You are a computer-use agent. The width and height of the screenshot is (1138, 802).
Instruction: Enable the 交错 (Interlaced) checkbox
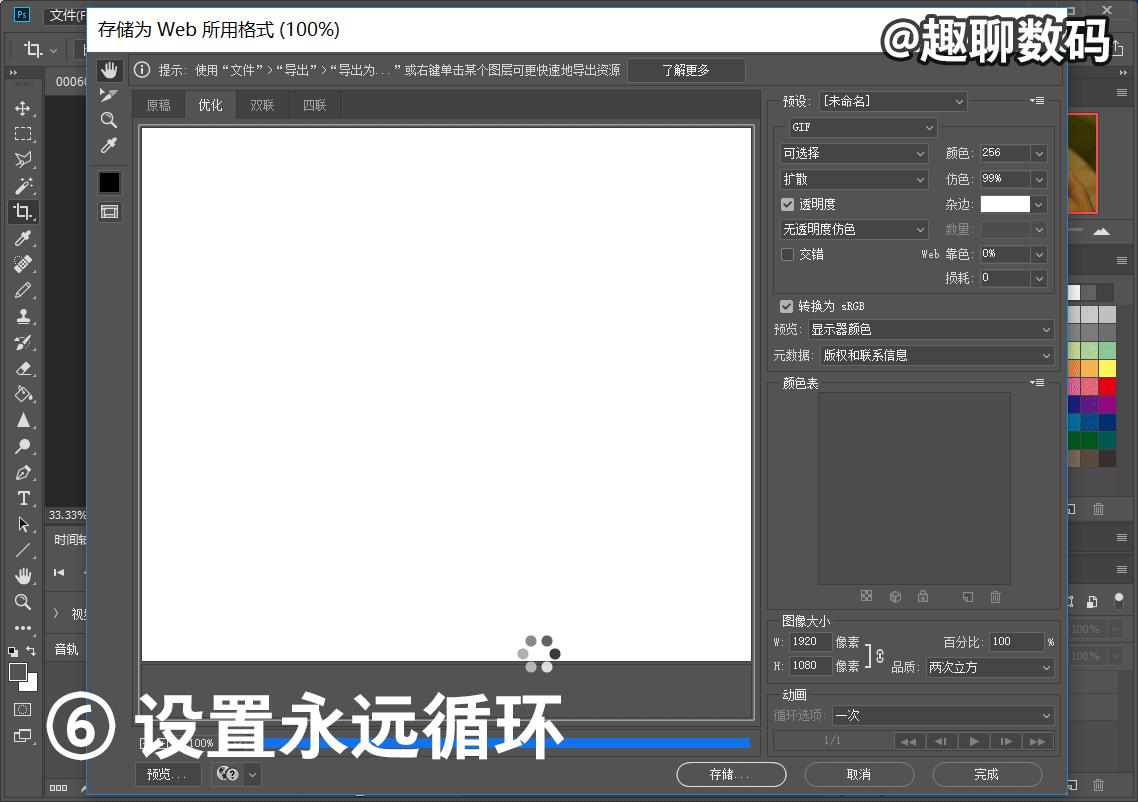click(x=788, y=254)
